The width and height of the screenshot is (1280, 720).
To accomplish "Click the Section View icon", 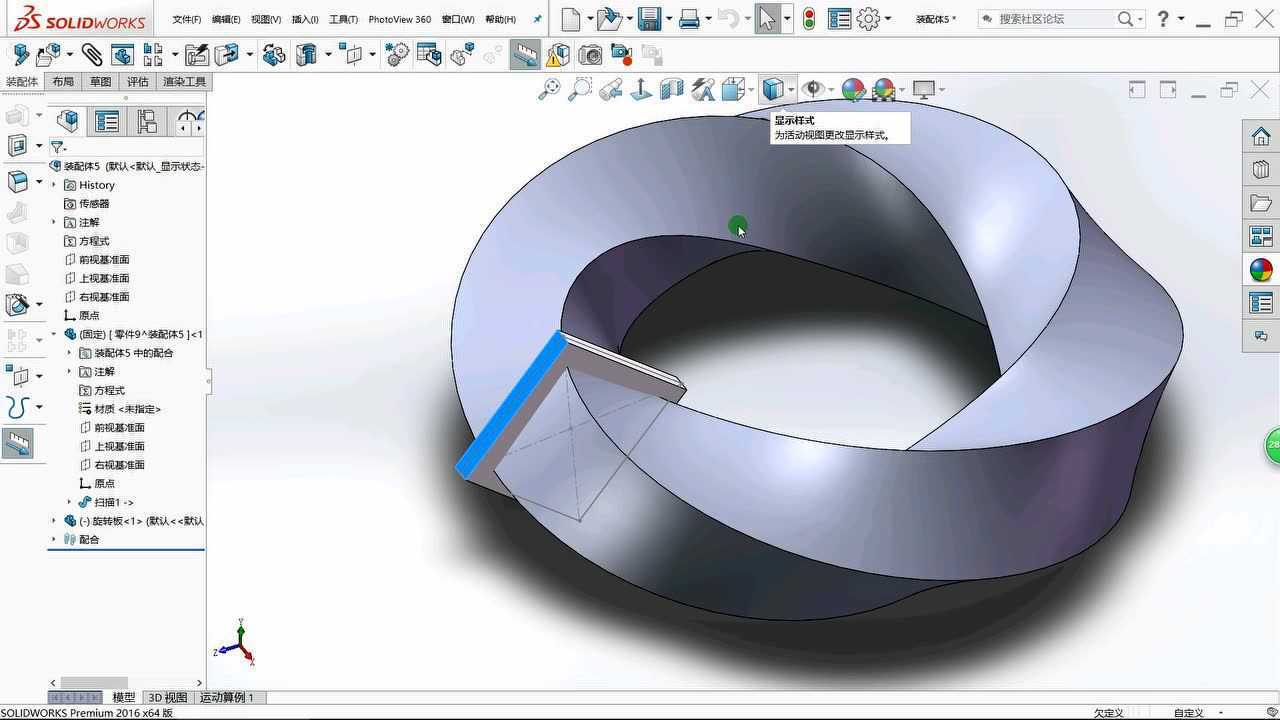I will tap(672, 90).
